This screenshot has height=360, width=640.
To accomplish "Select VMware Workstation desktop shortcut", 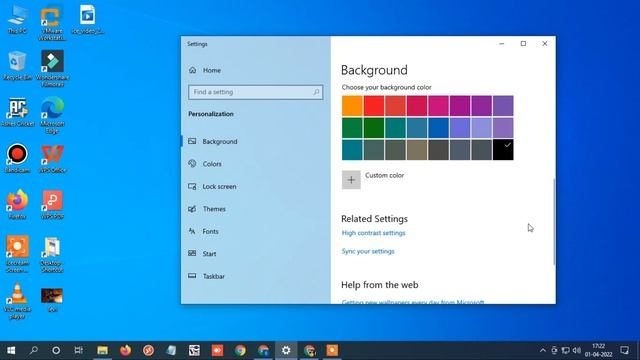I will (52, 22).
